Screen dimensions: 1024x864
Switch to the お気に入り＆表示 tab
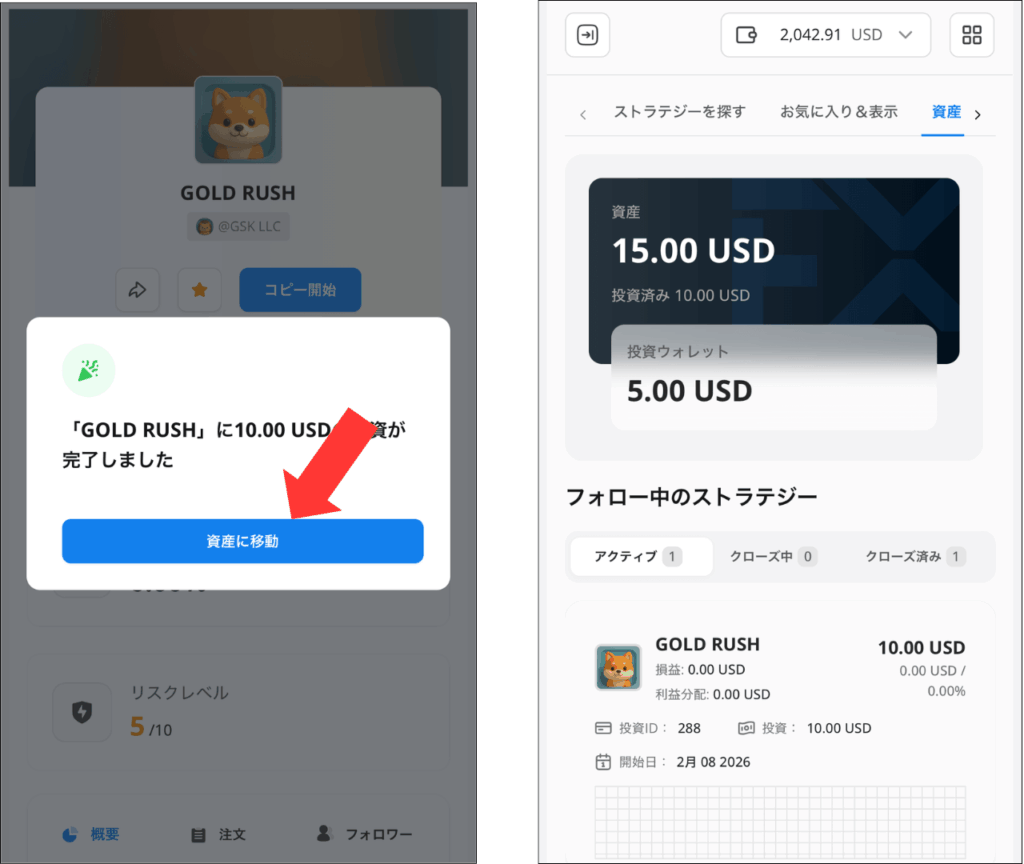tap(839, 112)
